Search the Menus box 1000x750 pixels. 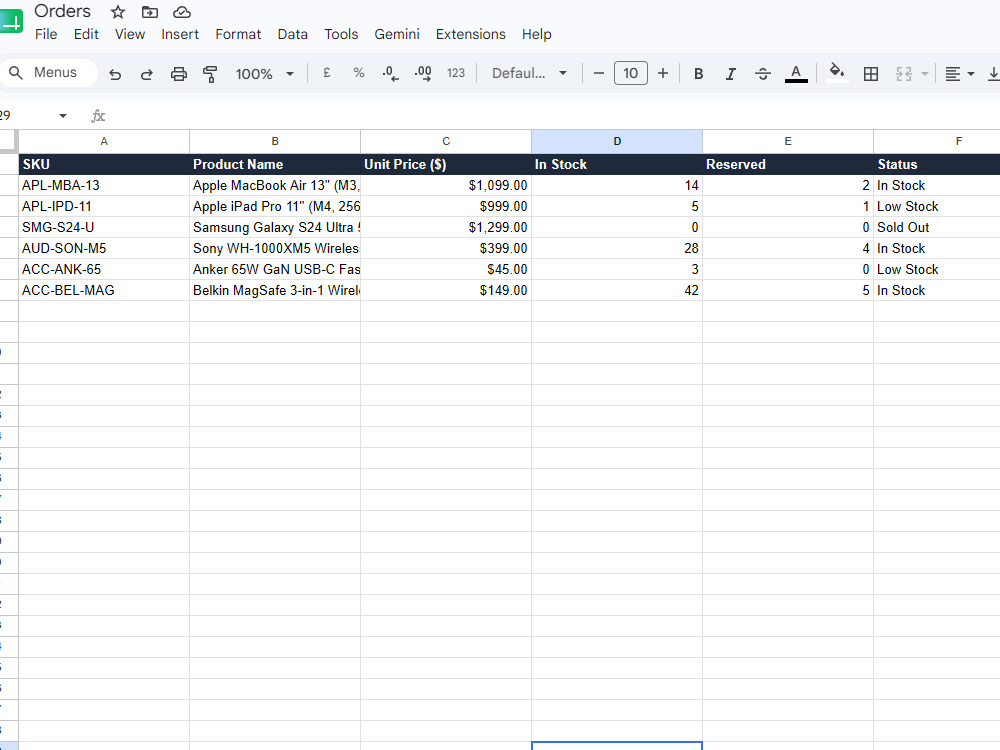[x=49, y=73]
